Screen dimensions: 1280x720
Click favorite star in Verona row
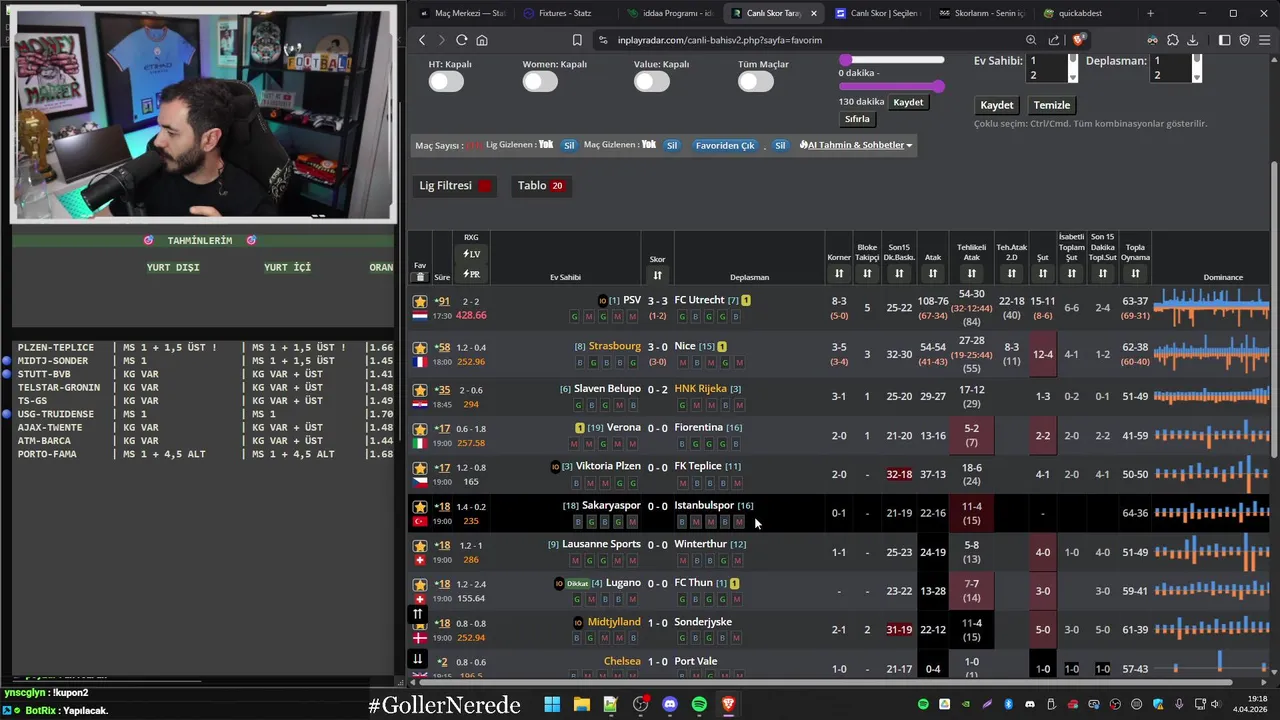pos(420,429)
